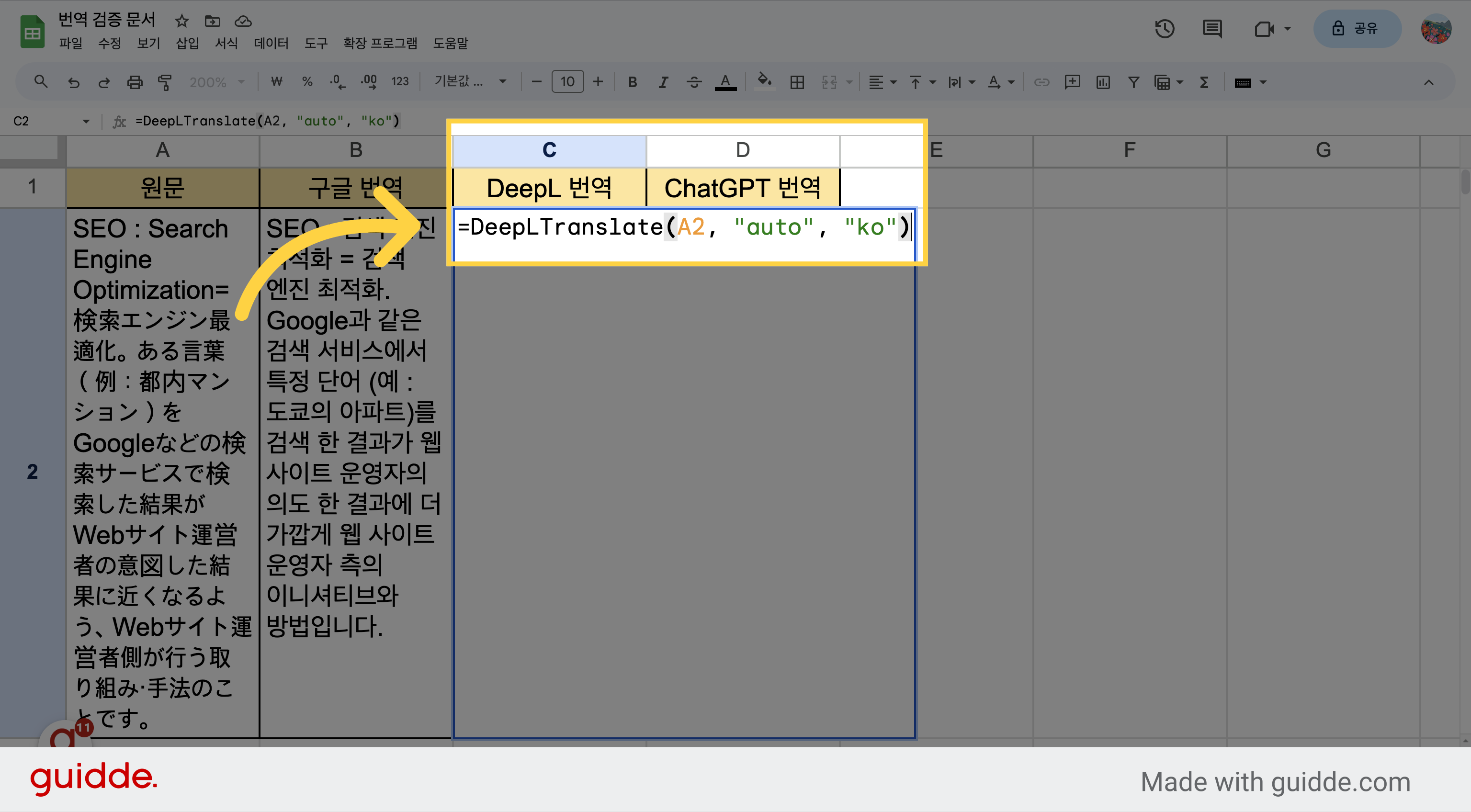Open the text wrapping dropdown

tap(962, 82)
